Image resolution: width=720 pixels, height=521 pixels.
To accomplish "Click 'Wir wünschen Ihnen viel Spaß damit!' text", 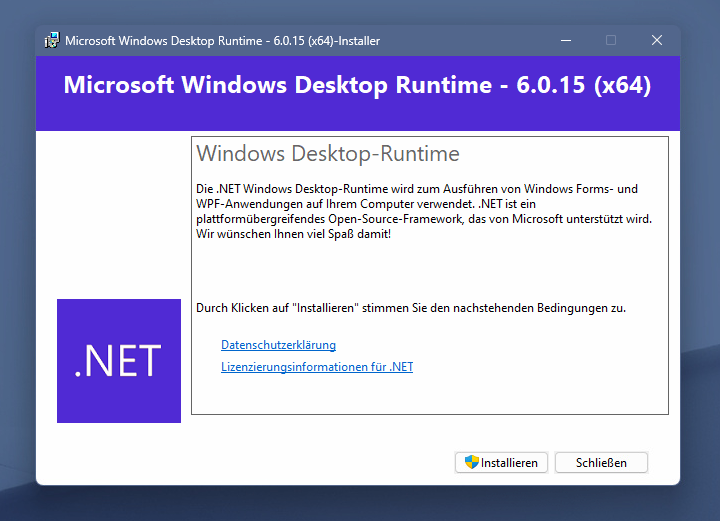I will click(x=293, y=234).
